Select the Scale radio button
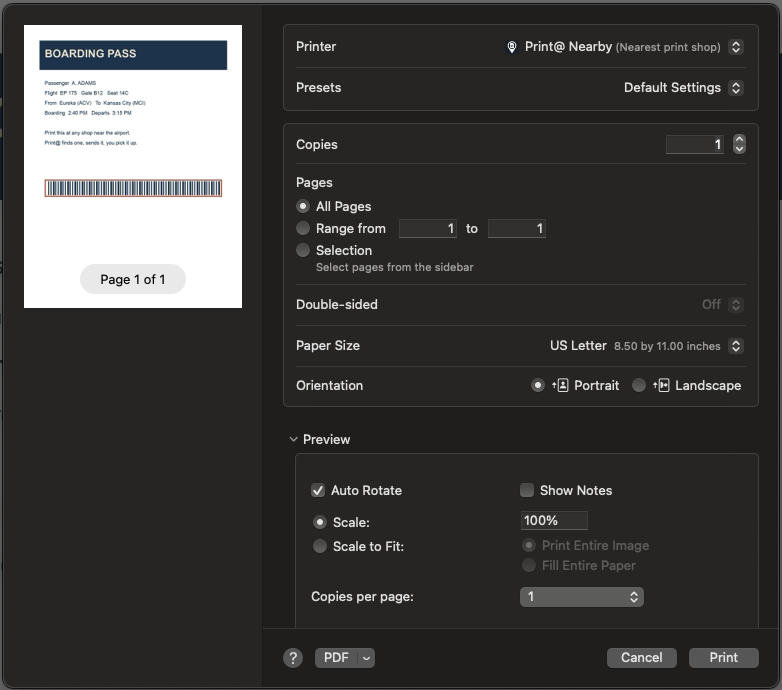The height and width of the screenshot is (690, 782). [320, 522]
